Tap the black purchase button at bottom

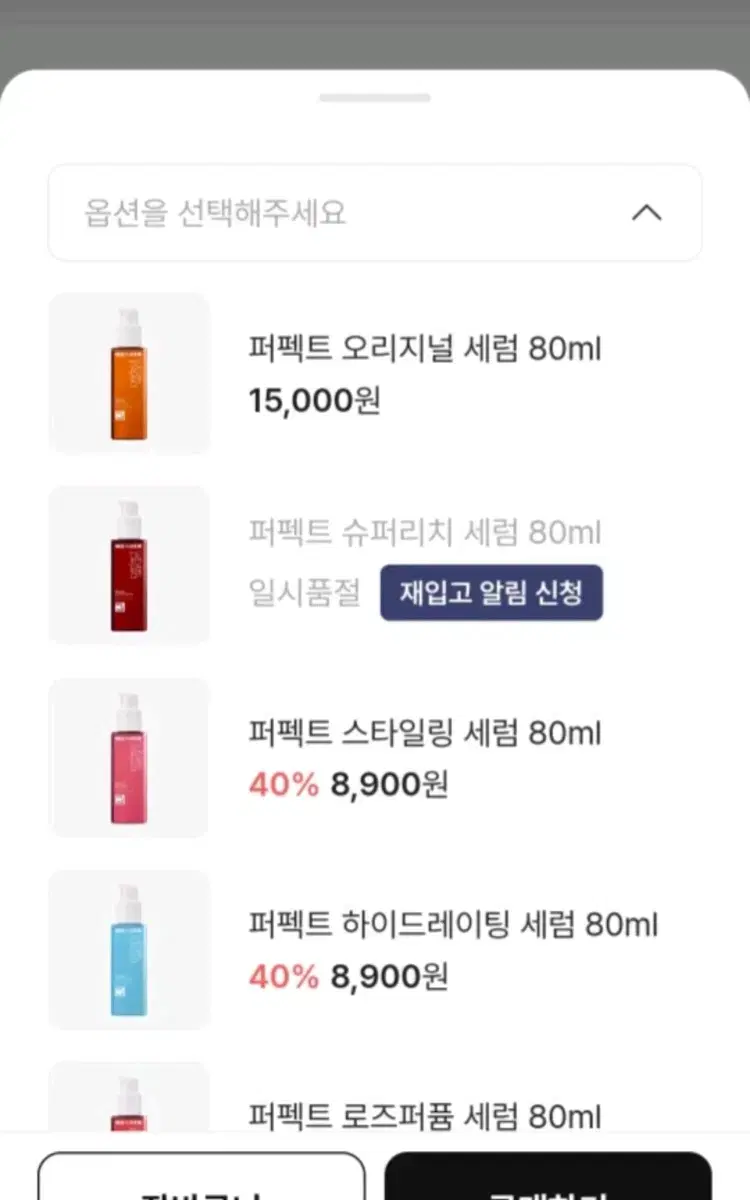pos(548,1176)
